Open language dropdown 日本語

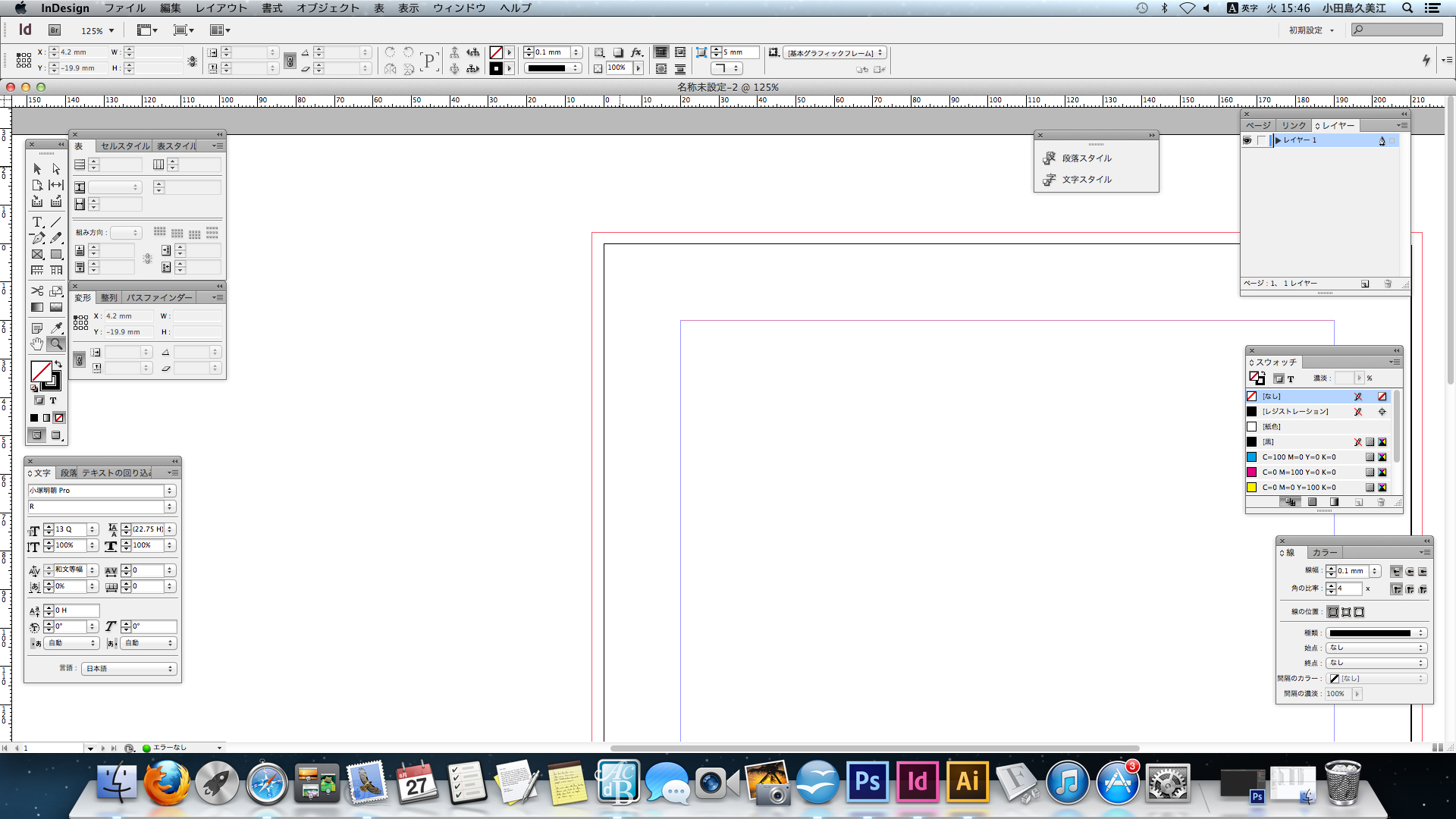pyautogui.click(x=128, y=669)
